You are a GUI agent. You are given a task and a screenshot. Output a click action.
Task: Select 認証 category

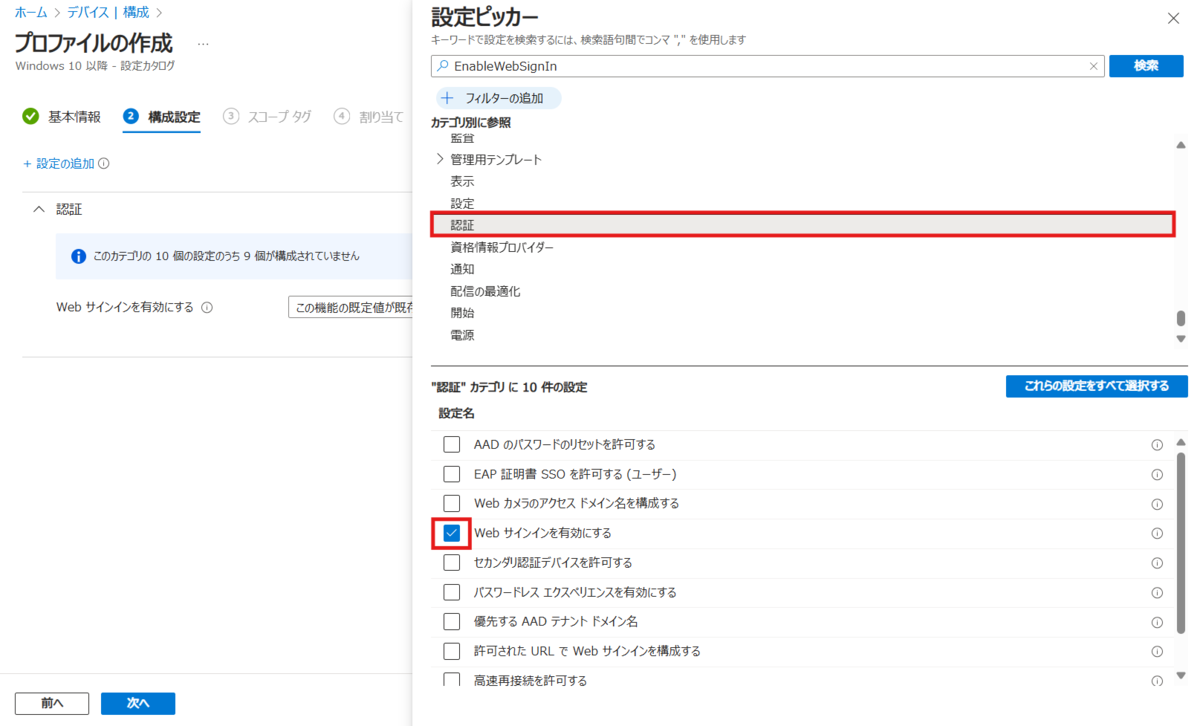pos(803,225)
